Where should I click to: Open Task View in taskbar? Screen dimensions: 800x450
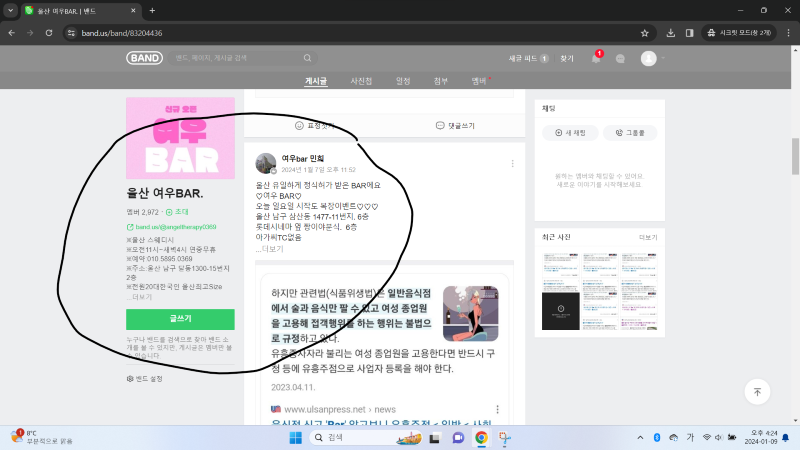(x=435, y=438)
